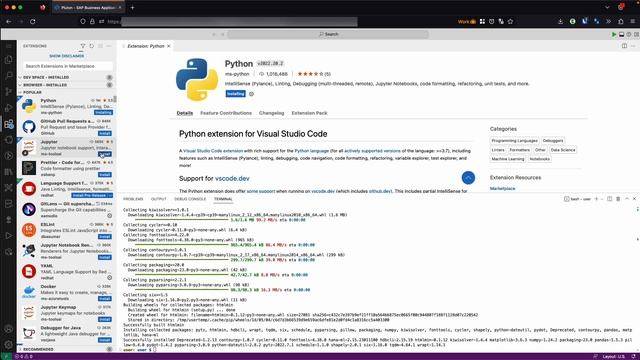Close the Extension: Python editor tab
The image size is (640, 360).
coord(169,46)
